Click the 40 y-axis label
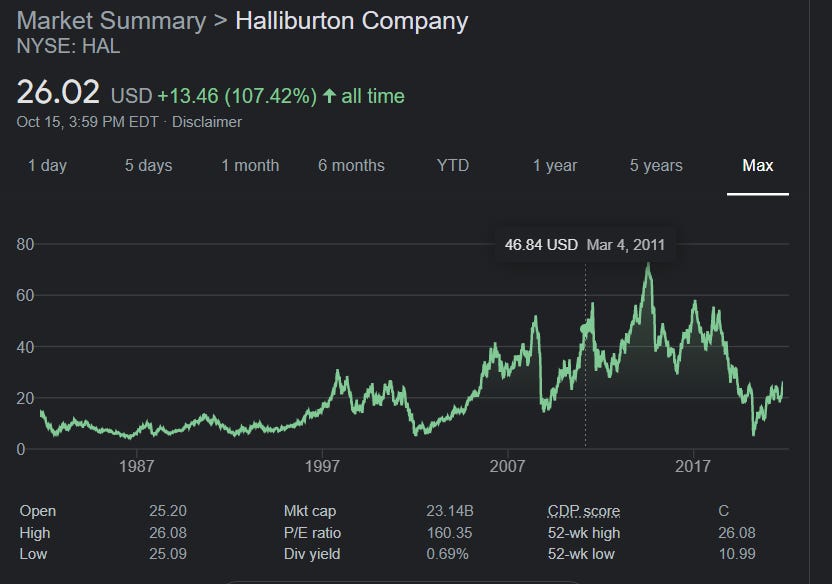The image size is (832, 584). coord(25,347)
